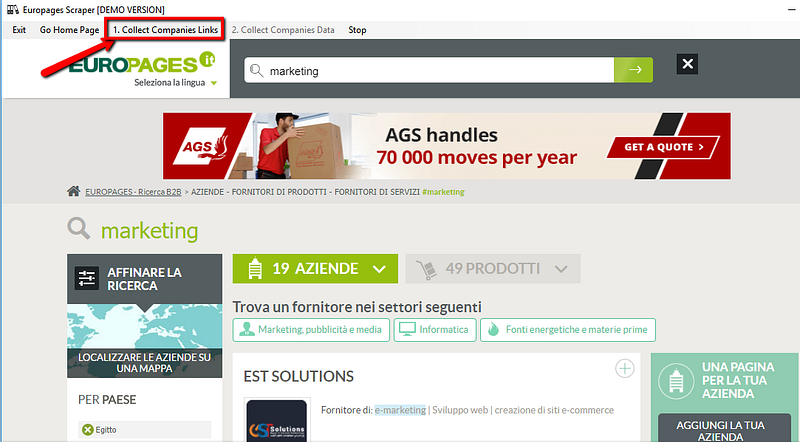Click monitor icon on Informatica button

[x=407, y=329]
